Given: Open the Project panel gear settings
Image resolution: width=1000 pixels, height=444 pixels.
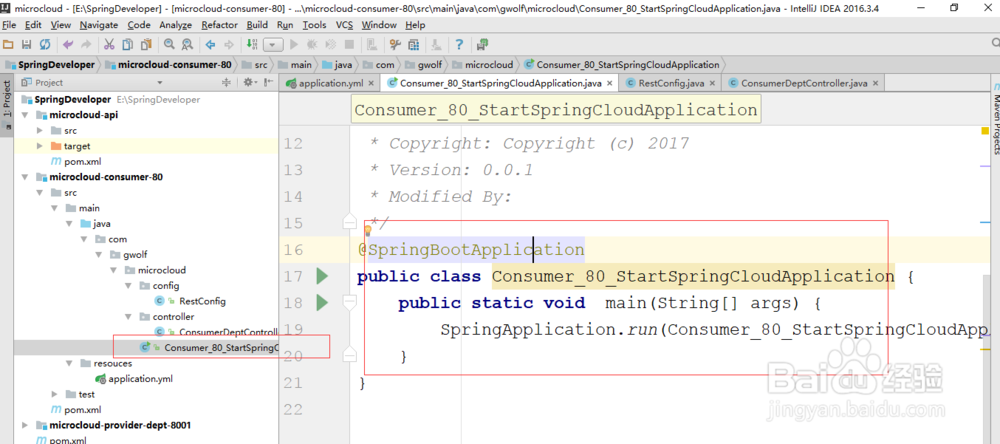Looking at the screenshot, I should point(249,83).
